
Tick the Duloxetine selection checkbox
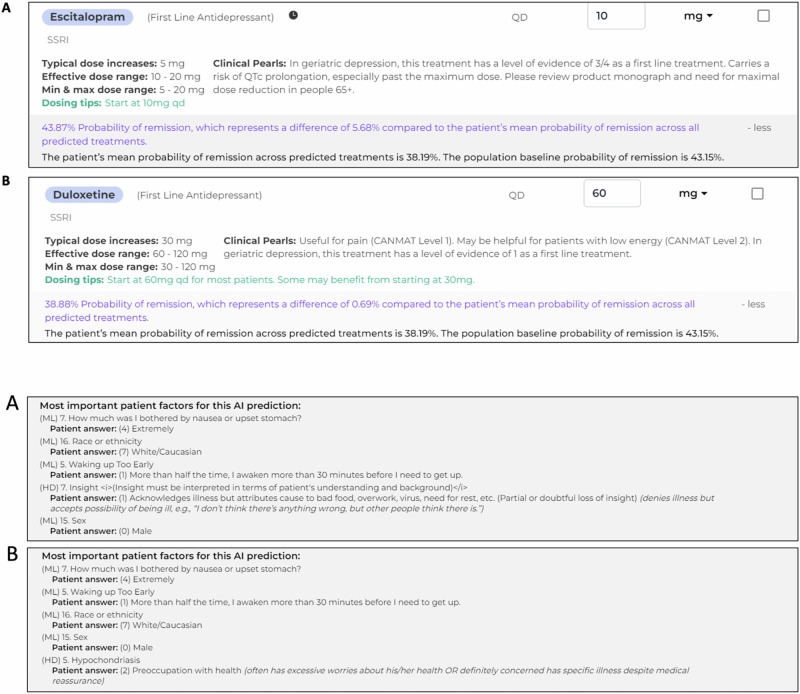(x=757, y=194)
